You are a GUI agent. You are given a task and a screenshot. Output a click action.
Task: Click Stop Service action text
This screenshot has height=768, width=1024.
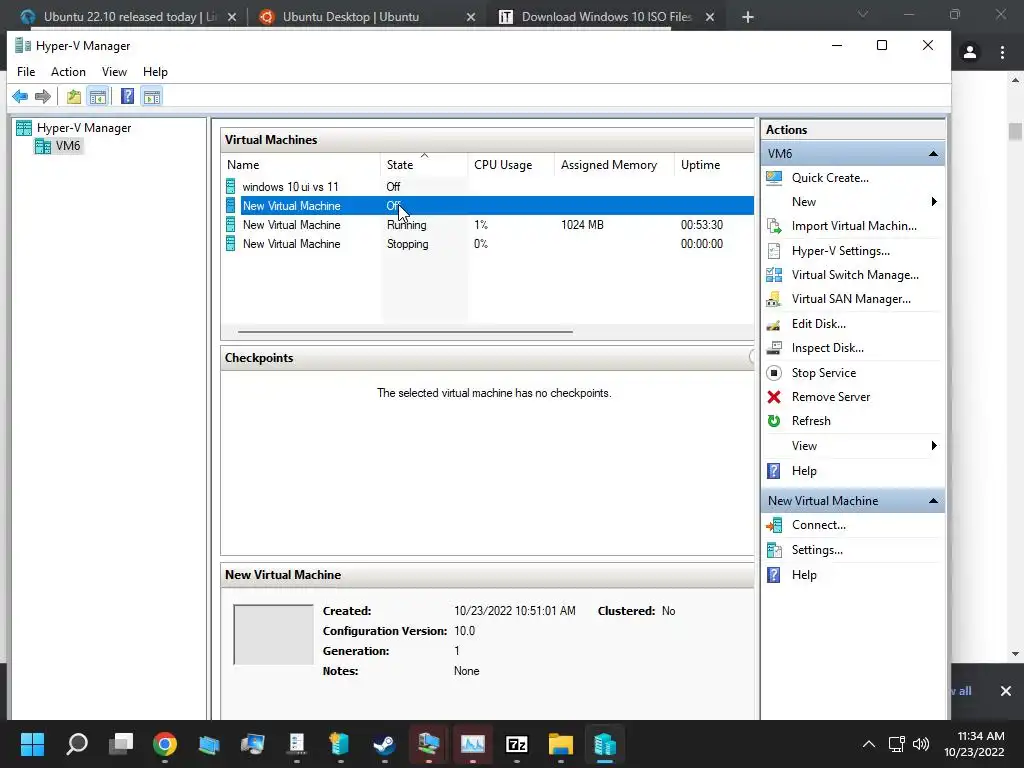coord(824,373)
